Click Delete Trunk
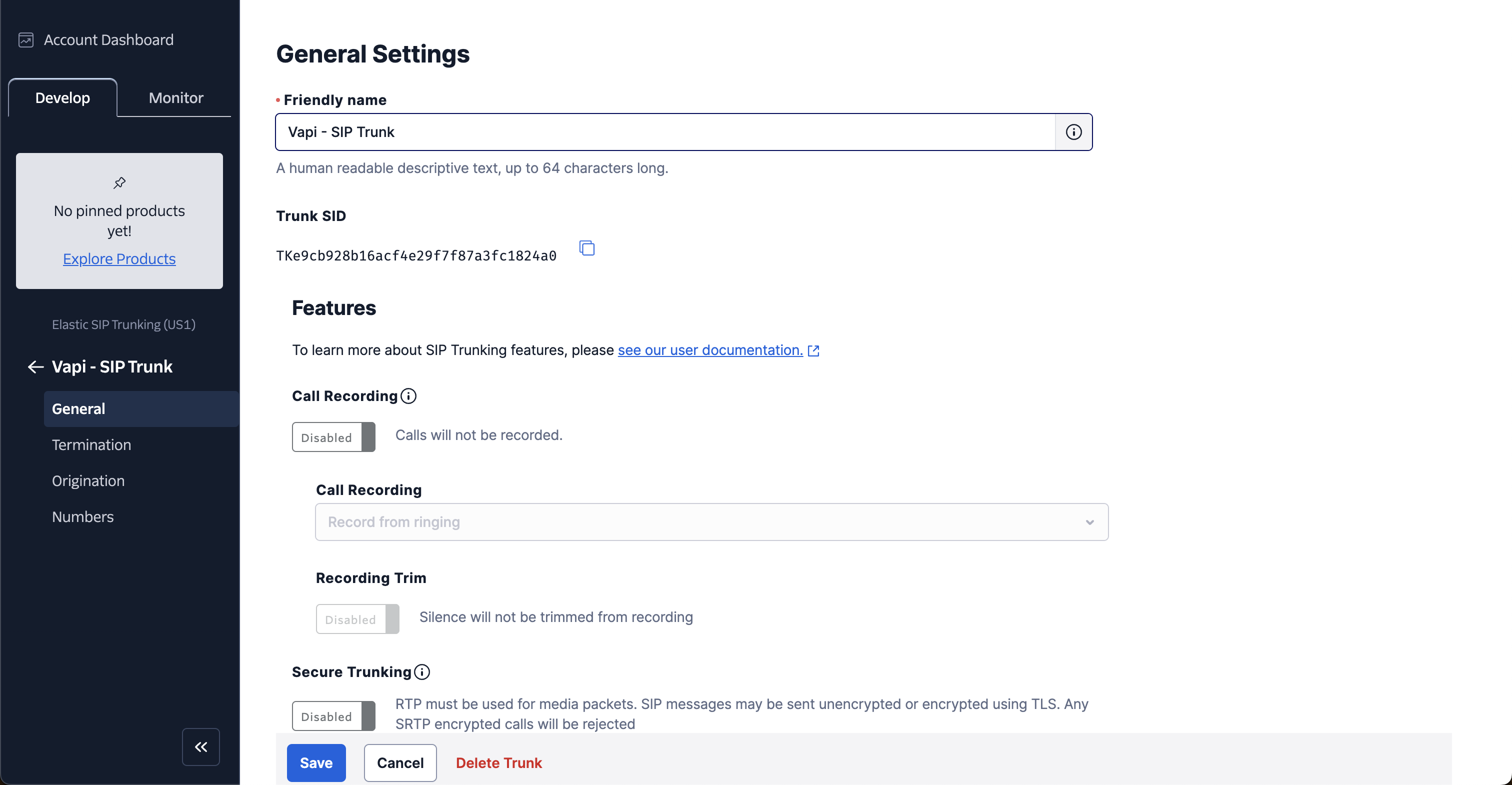 point(498,762)
